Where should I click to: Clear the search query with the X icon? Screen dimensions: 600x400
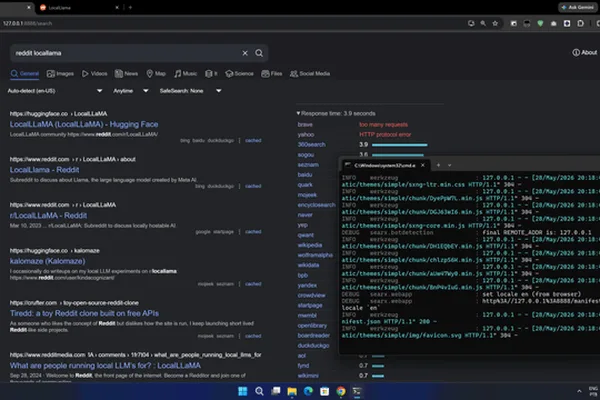pos(245,53)
